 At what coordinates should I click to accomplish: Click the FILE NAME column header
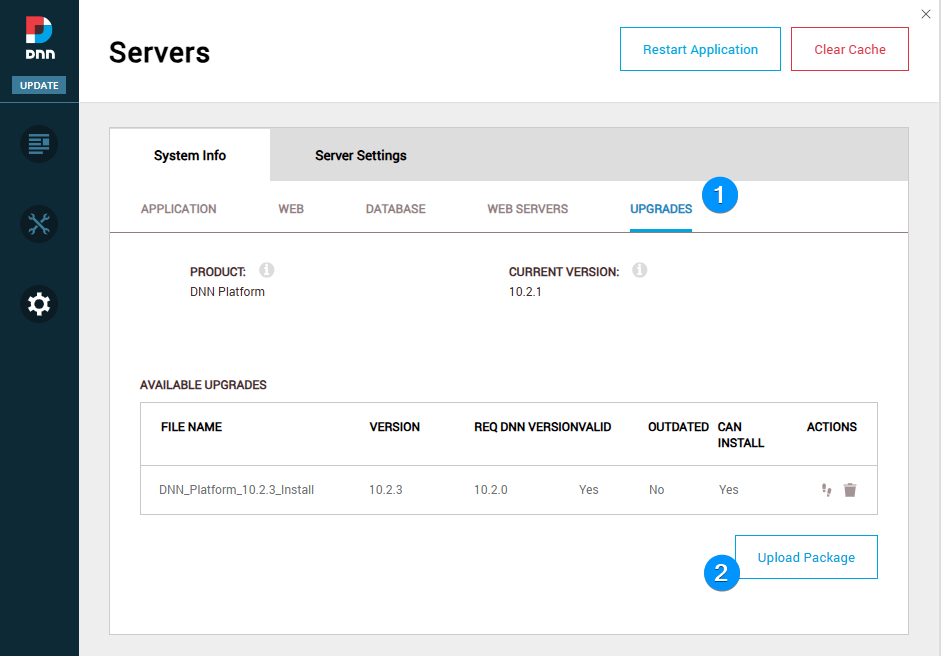click(191, 427)
